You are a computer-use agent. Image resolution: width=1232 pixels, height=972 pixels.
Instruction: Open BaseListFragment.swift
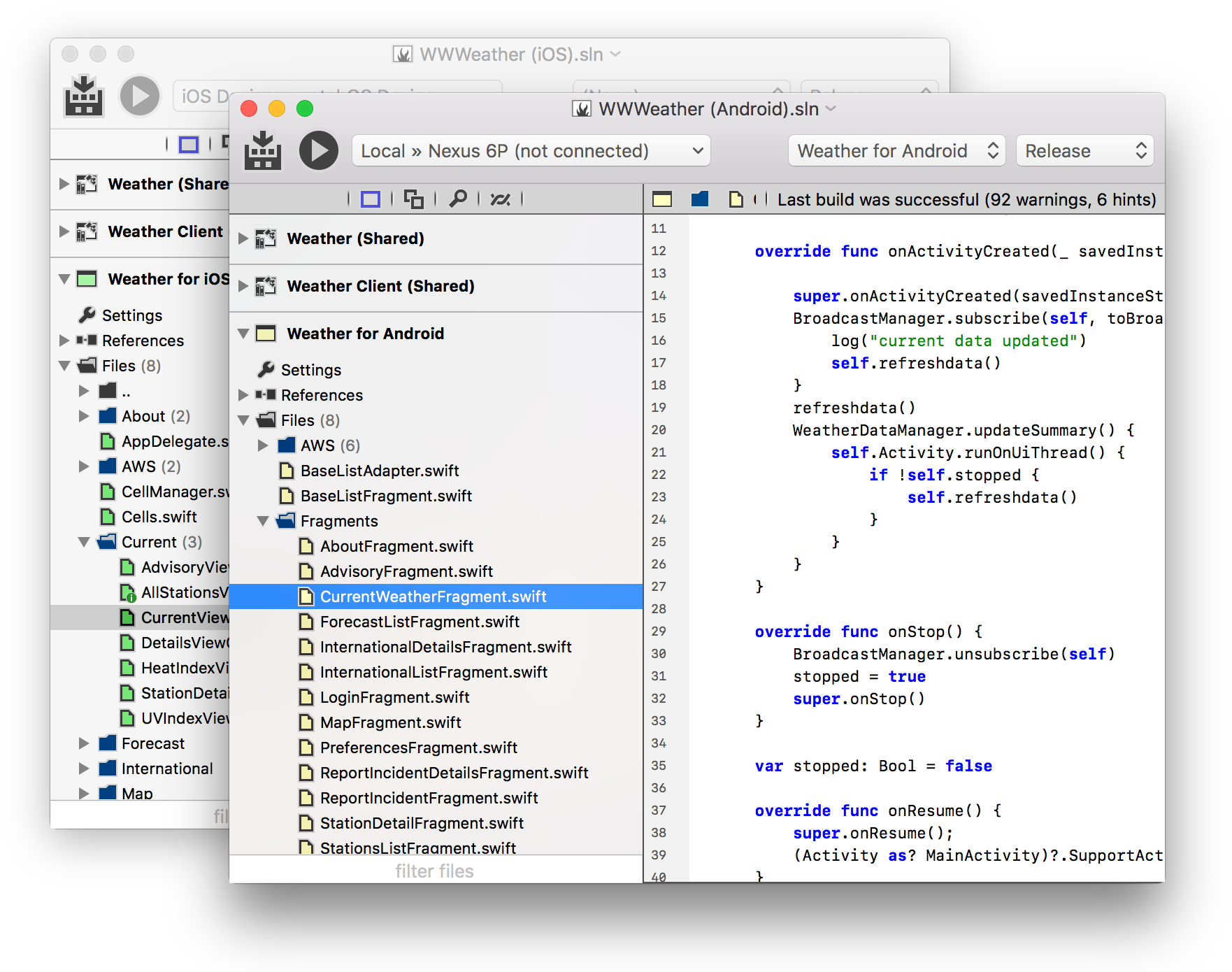(386, 496)
